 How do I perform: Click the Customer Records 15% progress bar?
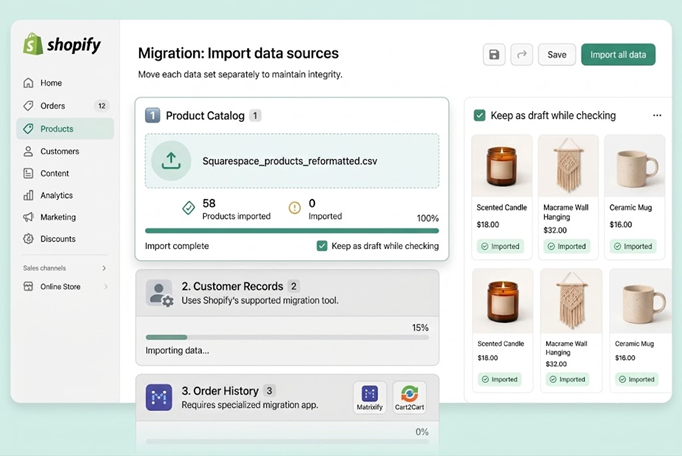[287, 337]
